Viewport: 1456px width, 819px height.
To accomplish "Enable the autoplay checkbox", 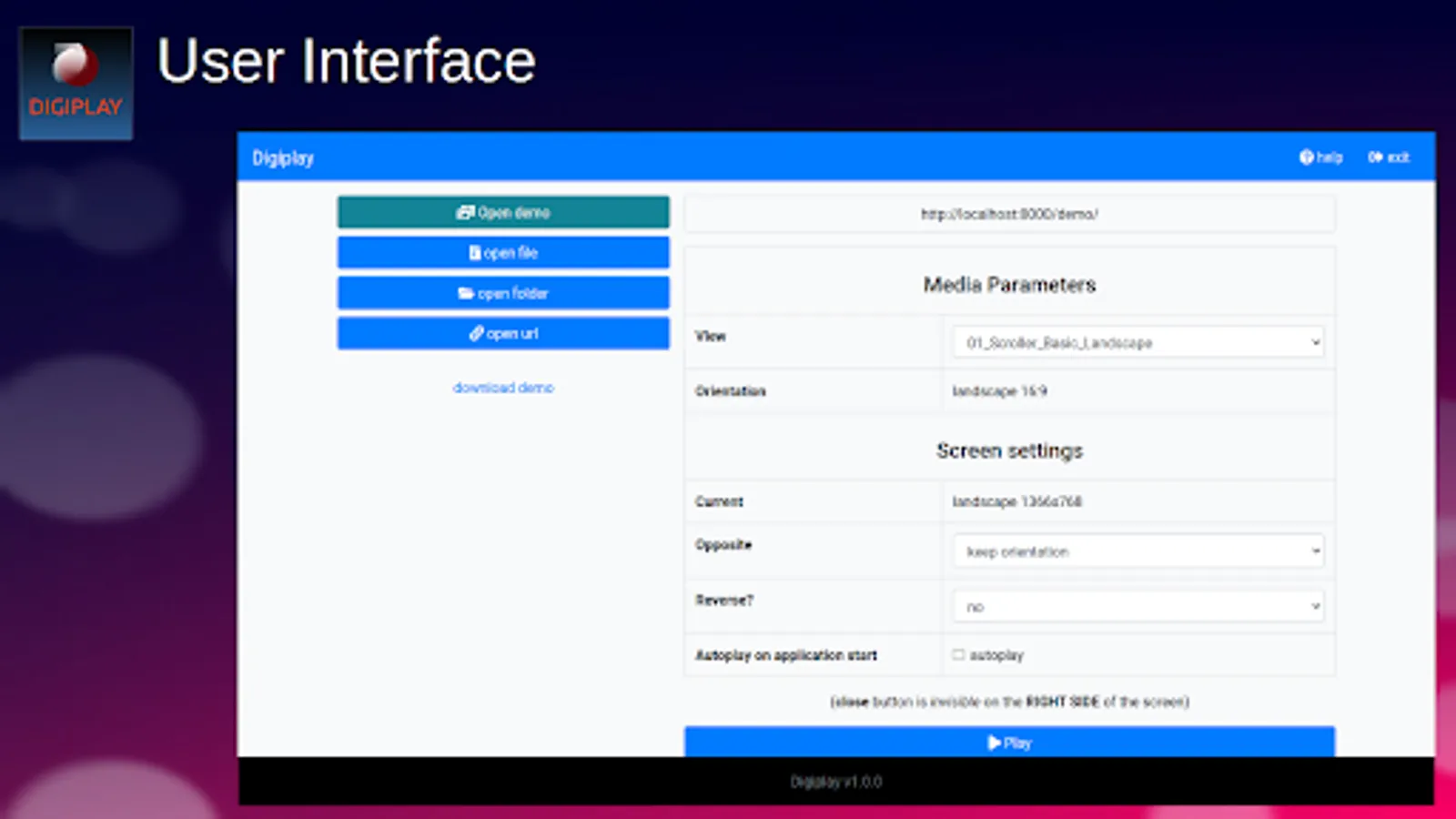I will [x=958, y=654].
